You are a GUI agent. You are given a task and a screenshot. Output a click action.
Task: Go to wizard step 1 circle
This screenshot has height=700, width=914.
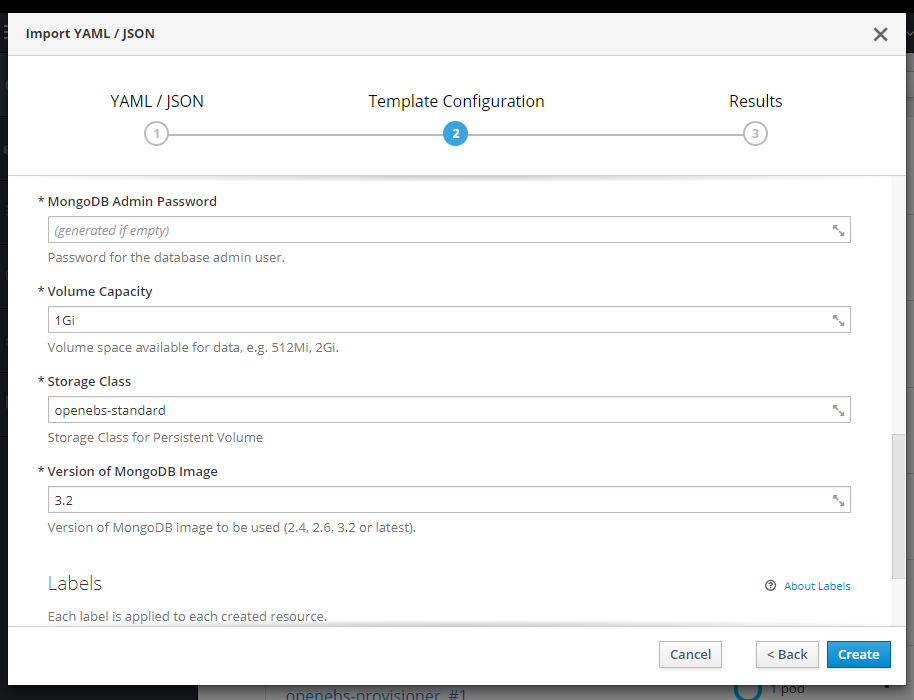pos(156,134)
